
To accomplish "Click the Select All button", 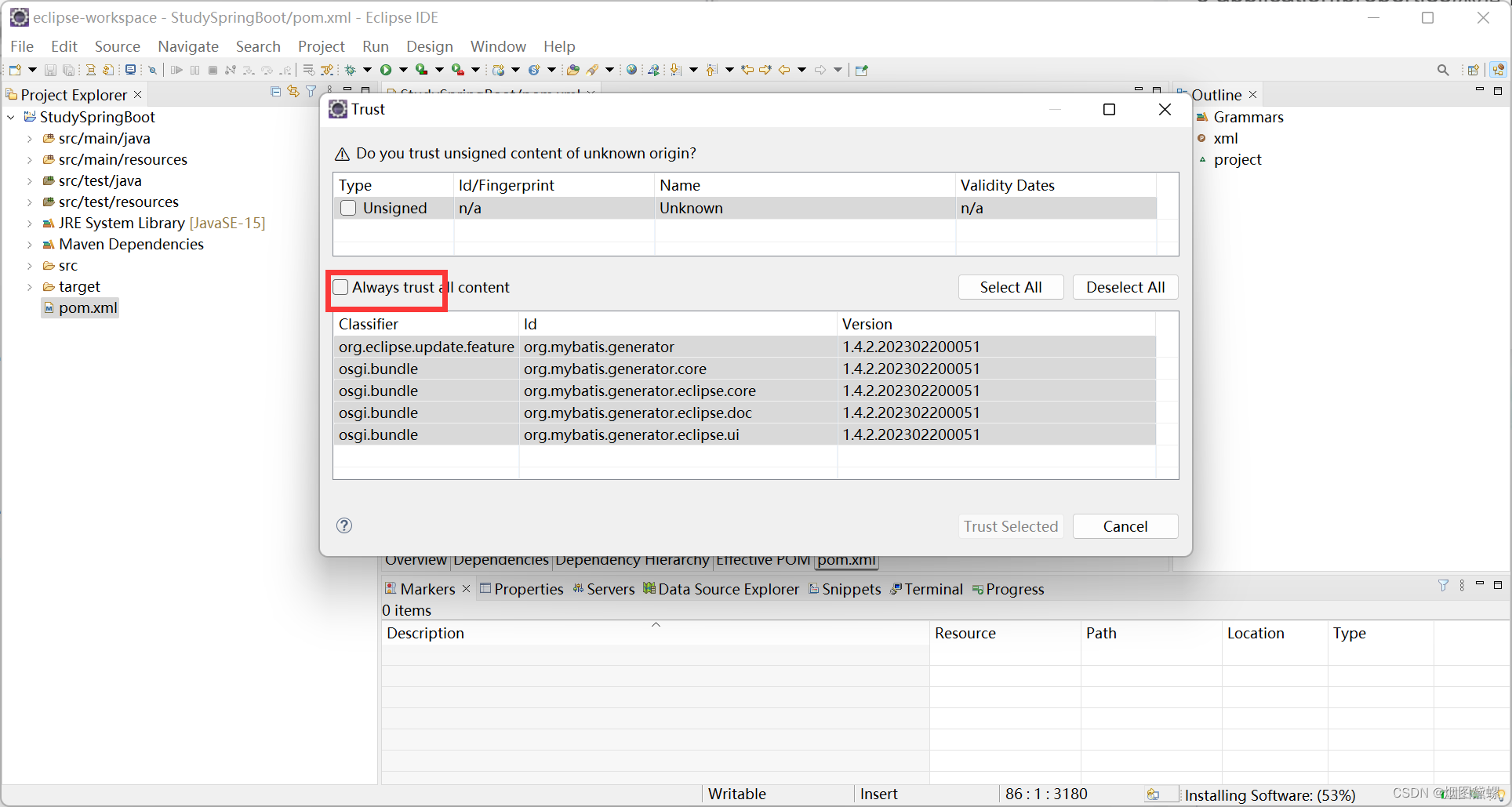I will pos(1011,287).
